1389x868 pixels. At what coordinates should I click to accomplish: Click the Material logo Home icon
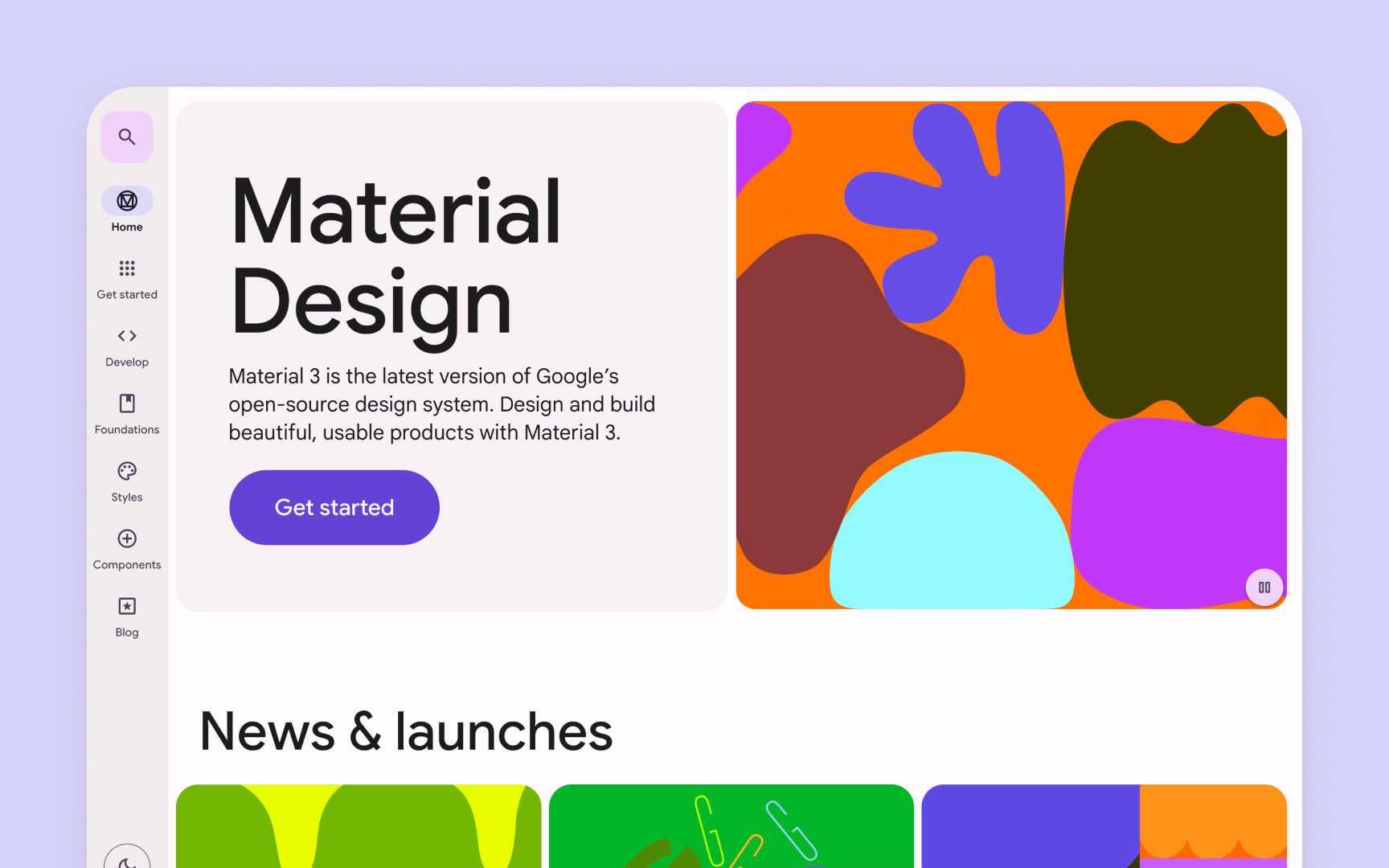click(x=126, y=201)
